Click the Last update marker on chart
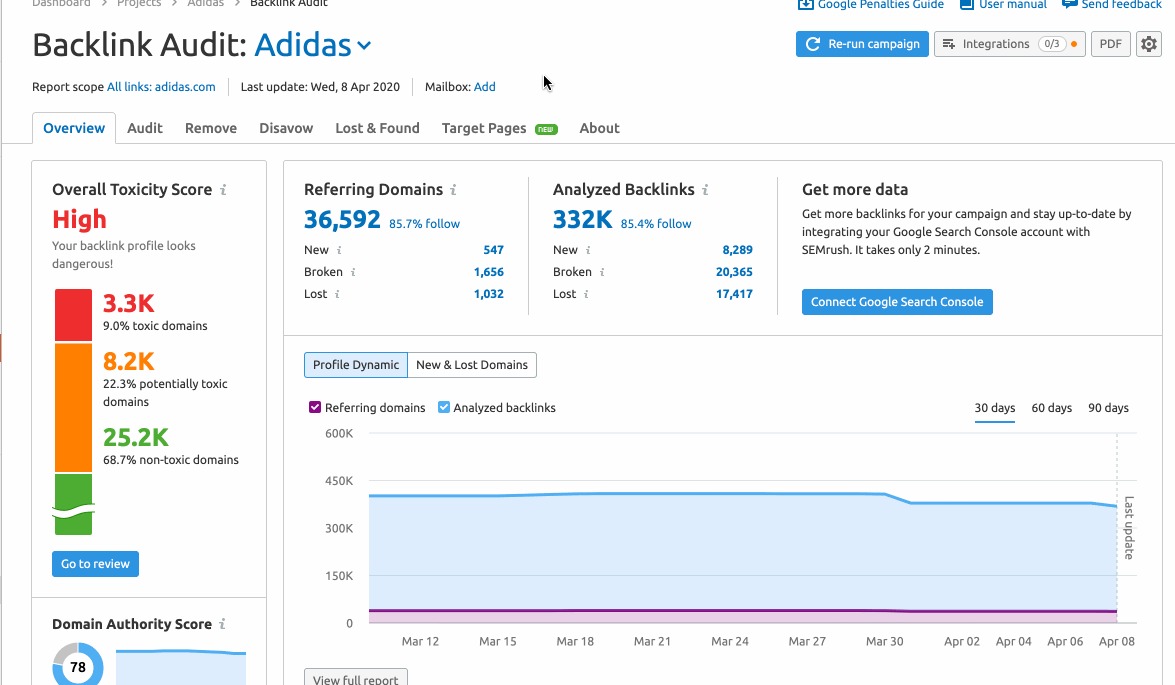The height and width of the screenshot is (685, 1175). point(1128,528)
